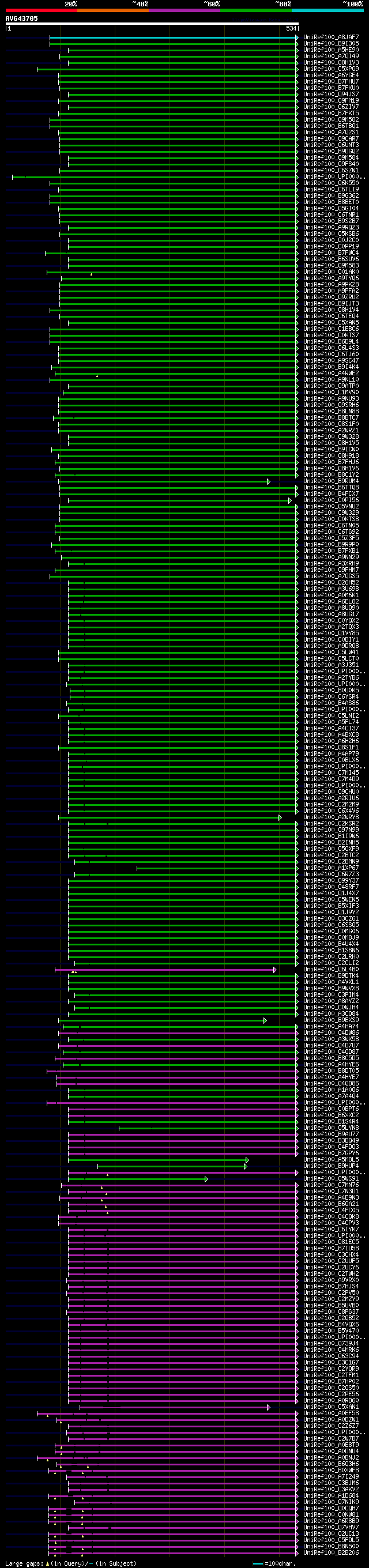The image size is (369, 1568).
Task: Click the '(in Subject)' legend text
Action: 116,1563
